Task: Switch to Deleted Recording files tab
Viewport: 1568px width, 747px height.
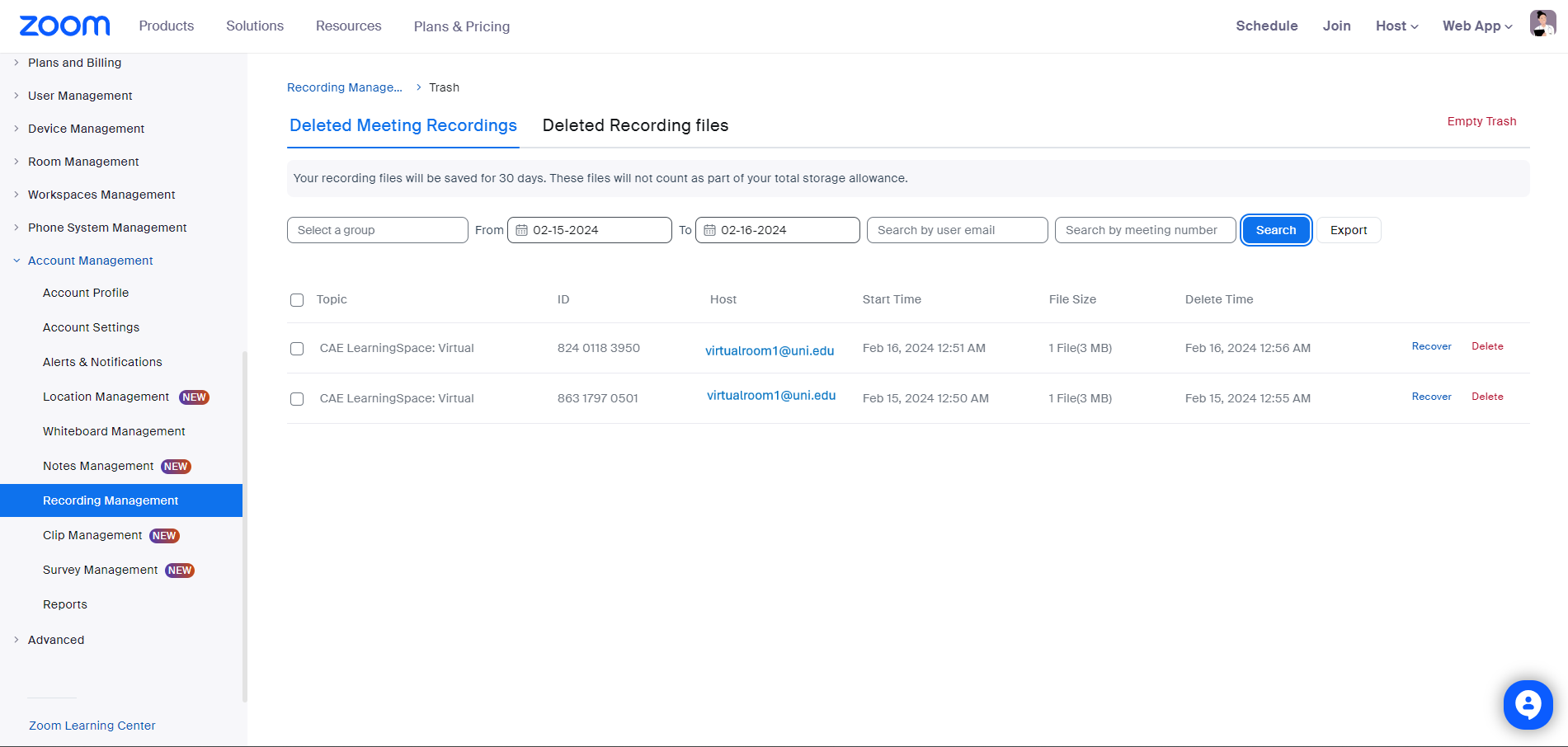Action: click(635, 125)
